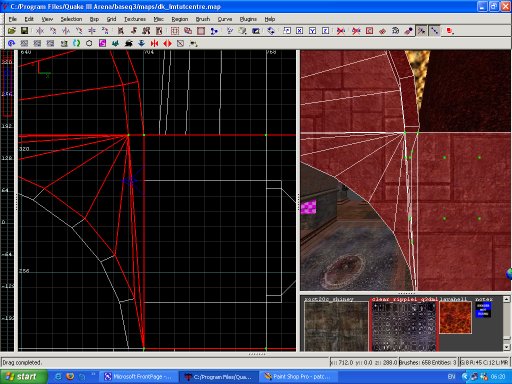This screenshot has height=384, width=512.
Task: Select the lavahell texture thumbnail
Action: (455, 317)
